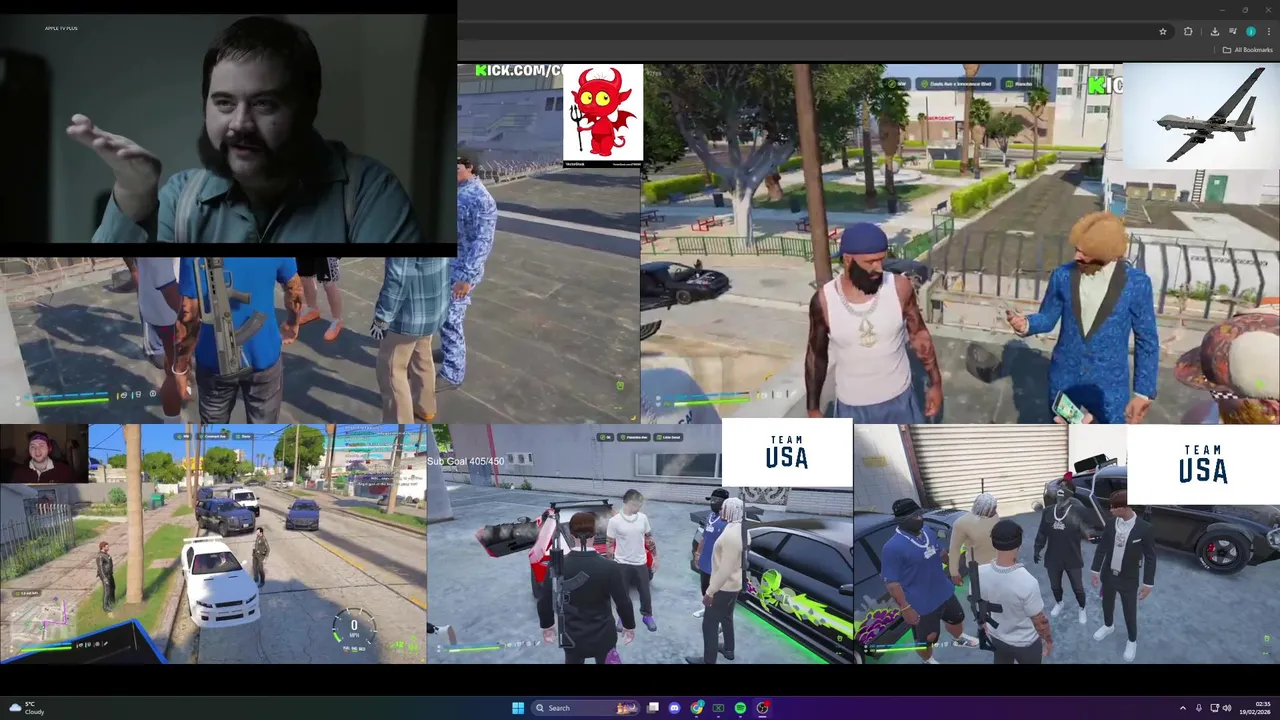Open the volume speaker tray icon
The image size is (1280, 720).
click(x=1227, y=708)
